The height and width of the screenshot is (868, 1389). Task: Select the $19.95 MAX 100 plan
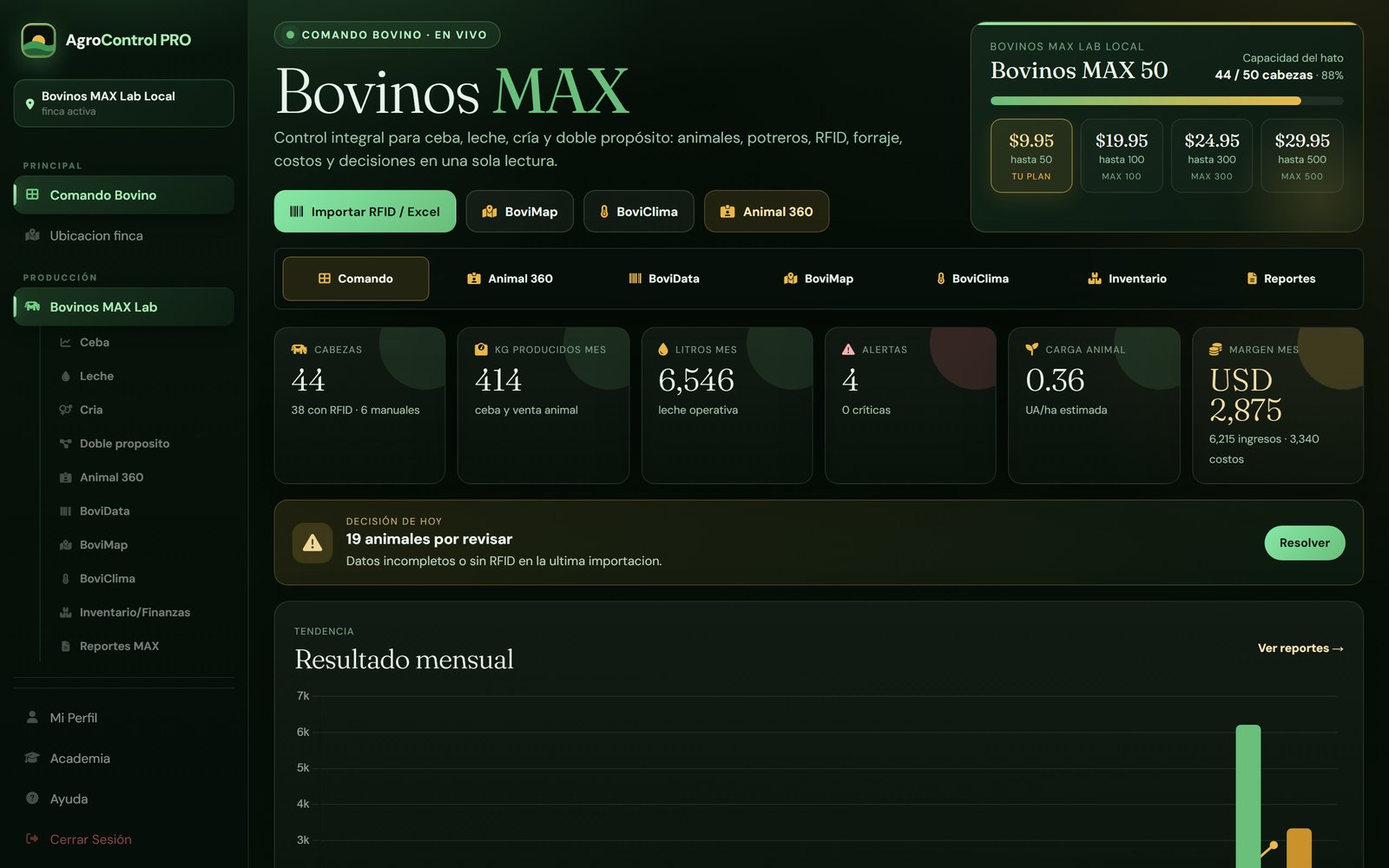click(1122, 155)
